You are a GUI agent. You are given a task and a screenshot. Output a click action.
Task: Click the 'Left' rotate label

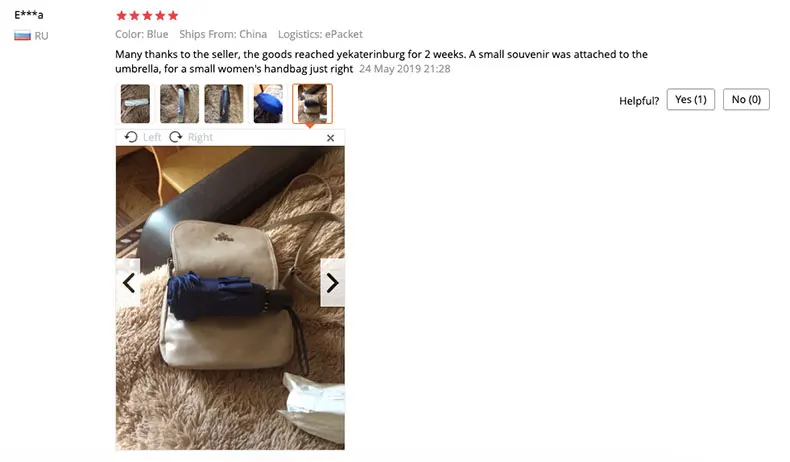tap(152, 137)
